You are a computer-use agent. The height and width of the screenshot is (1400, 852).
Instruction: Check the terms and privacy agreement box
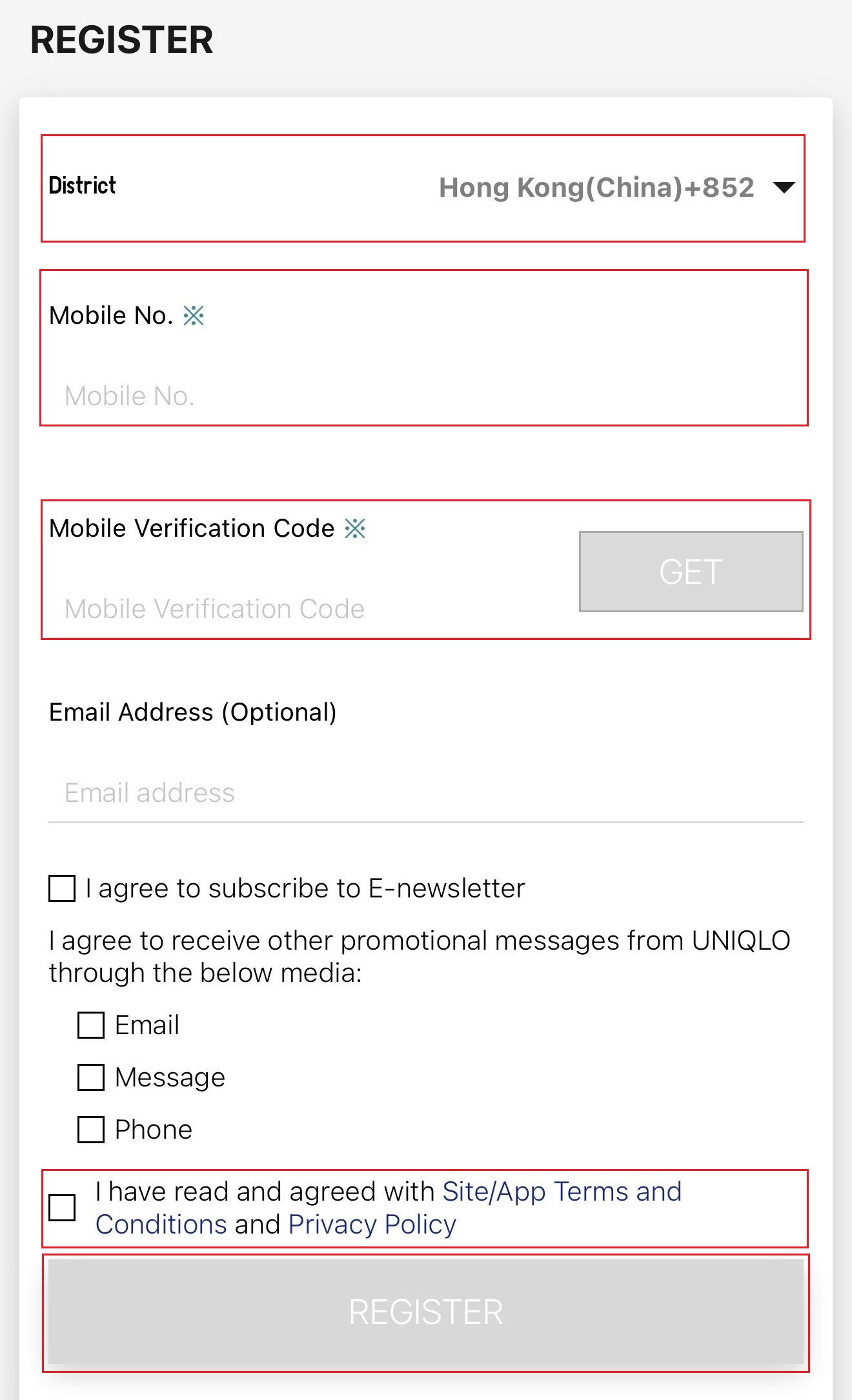point(62,1208)
